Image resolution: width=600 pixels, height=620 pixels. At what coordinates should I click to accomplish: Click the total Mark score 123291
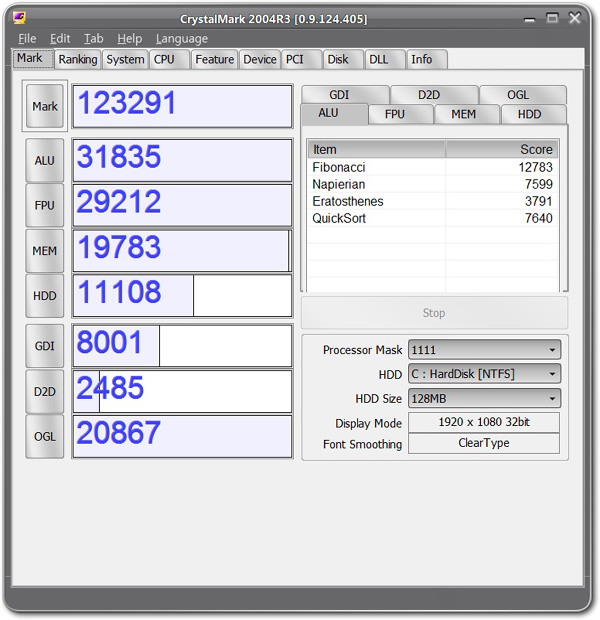(182, 106)
